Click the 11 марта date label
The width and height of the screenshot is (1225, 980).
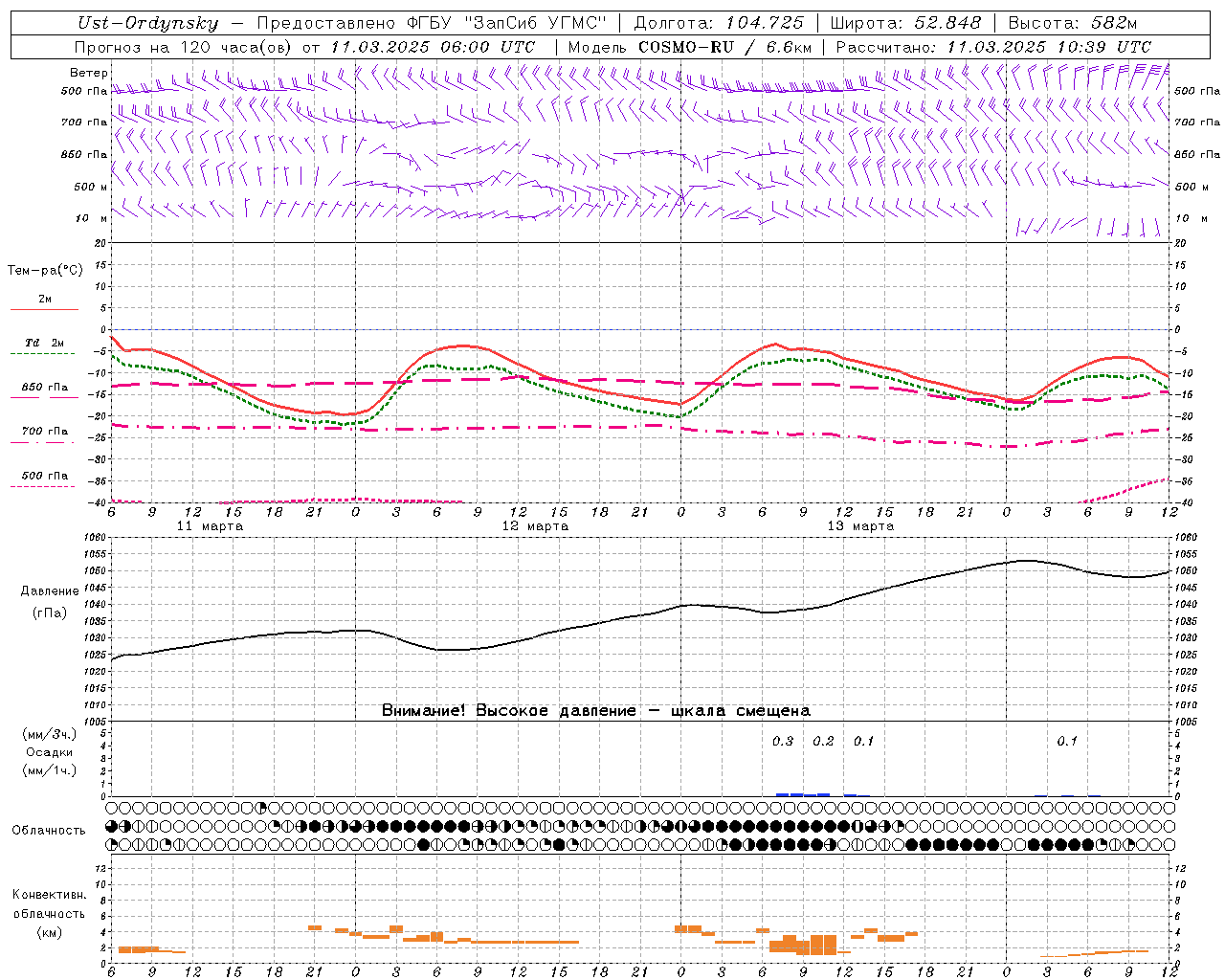tap(210, 526)
